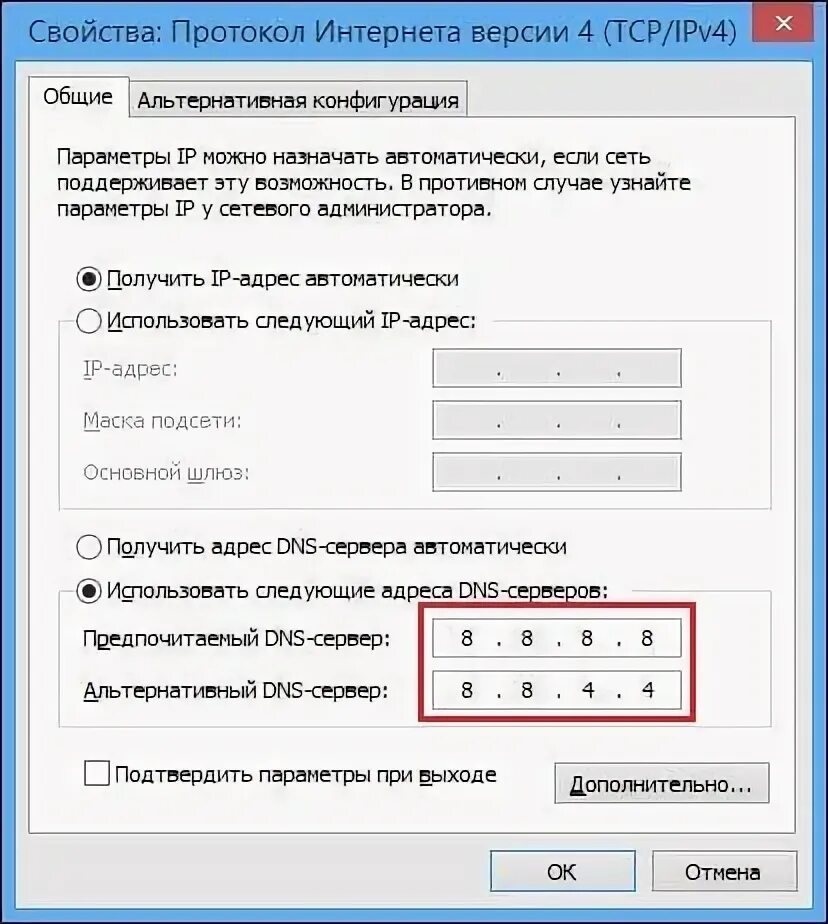Select Использовать следующие адреса DNS-серверов option

[88, 591]
